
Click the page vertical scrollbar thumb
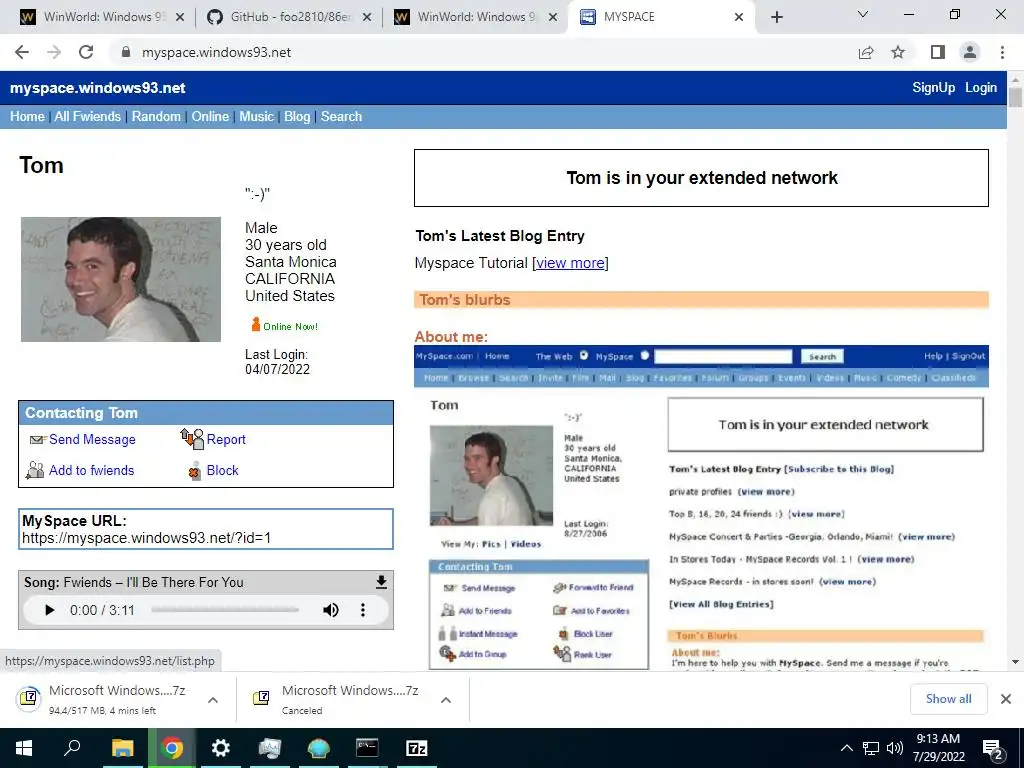point(1015,96)
